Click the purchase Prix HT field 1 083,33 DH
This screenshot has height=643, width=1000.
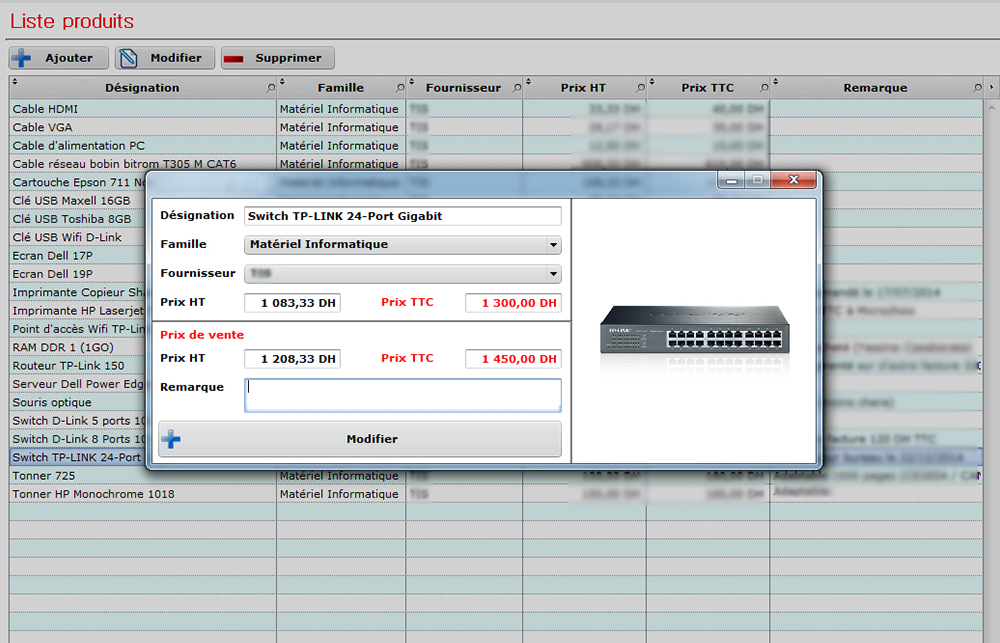(x=292, y=303)
